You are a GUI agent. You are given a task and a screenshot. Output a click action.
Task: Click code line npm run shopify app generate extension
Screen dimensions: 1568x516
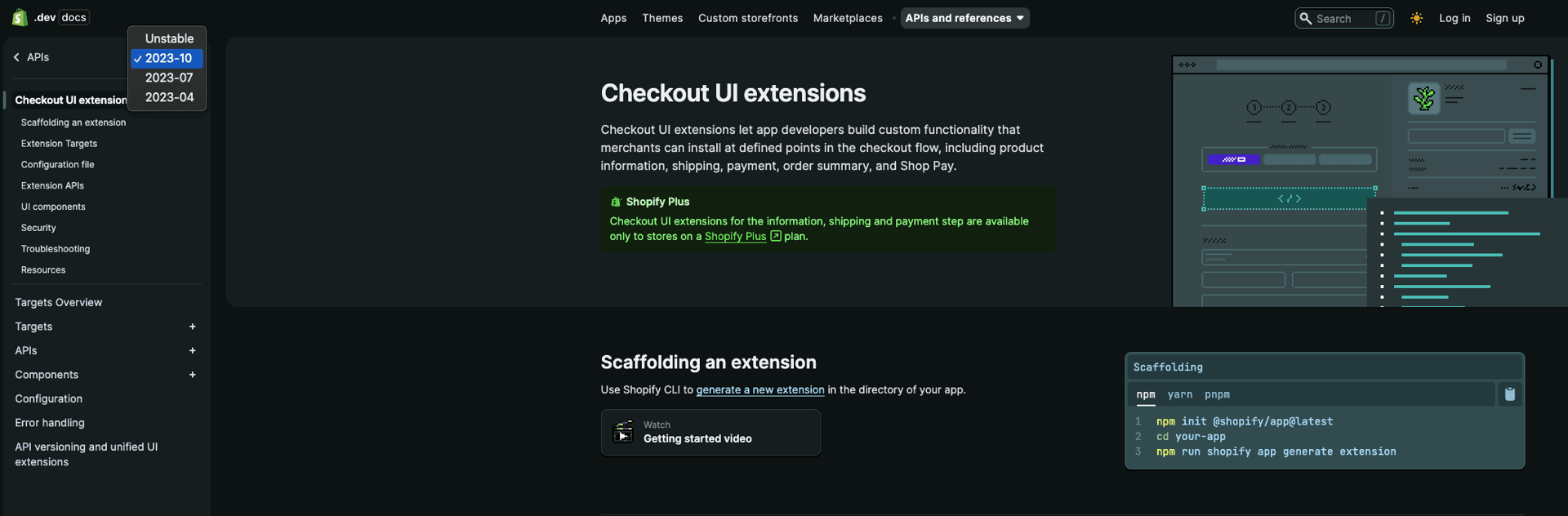(x=1276, y=451)
